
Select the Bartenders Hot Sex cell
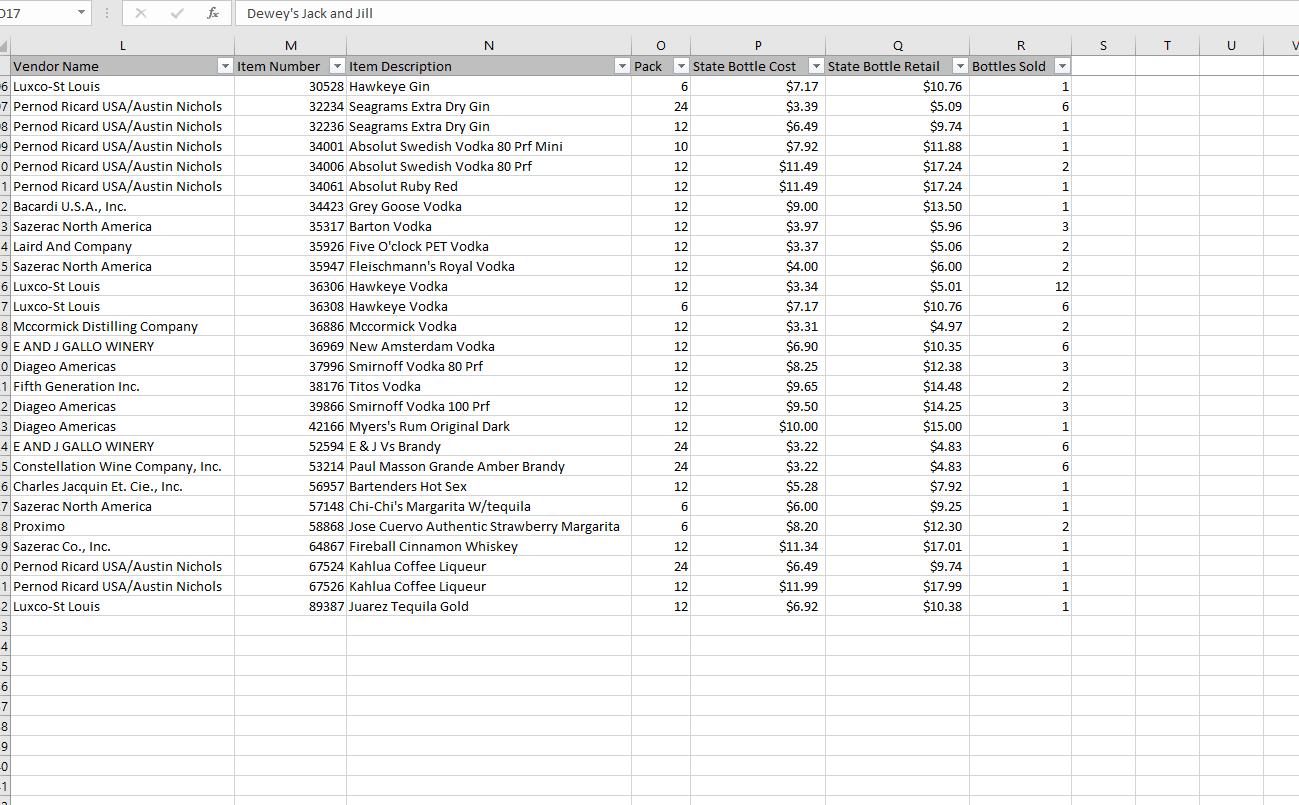pyautogui.click(x=489, y=486)
